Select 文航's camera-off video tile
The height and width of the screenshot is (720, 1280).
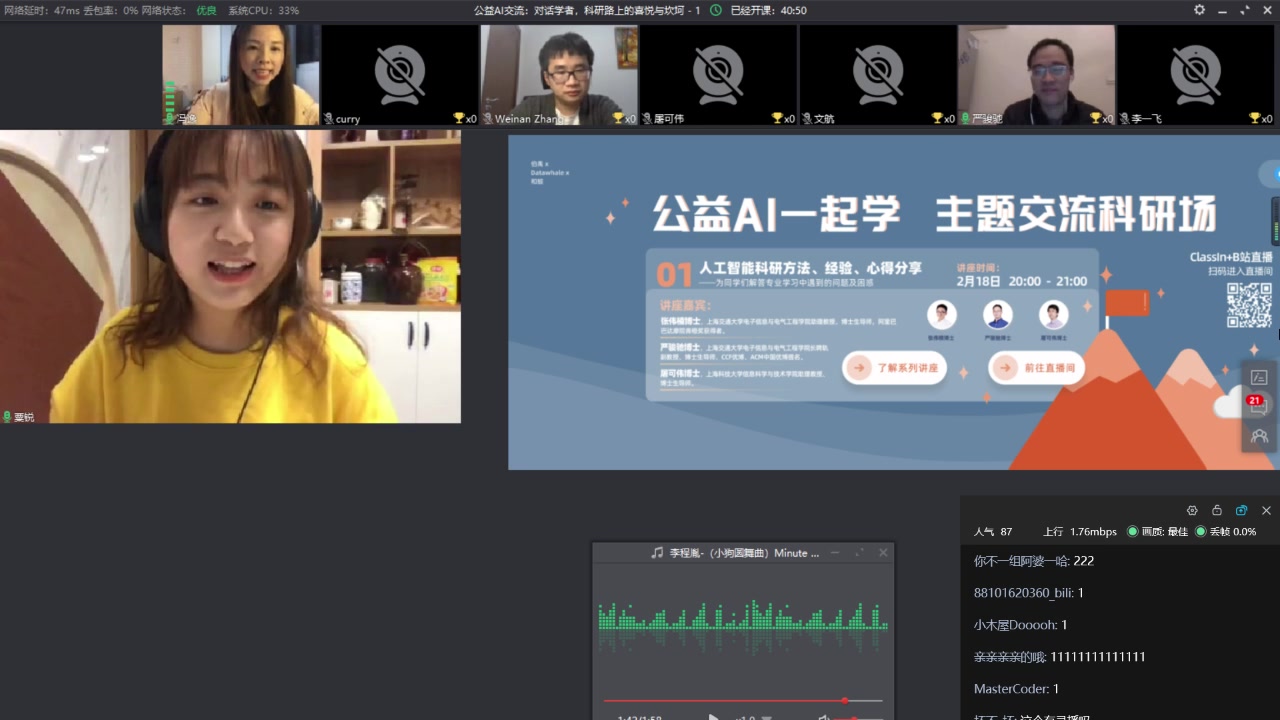click(x=878, y=75)
